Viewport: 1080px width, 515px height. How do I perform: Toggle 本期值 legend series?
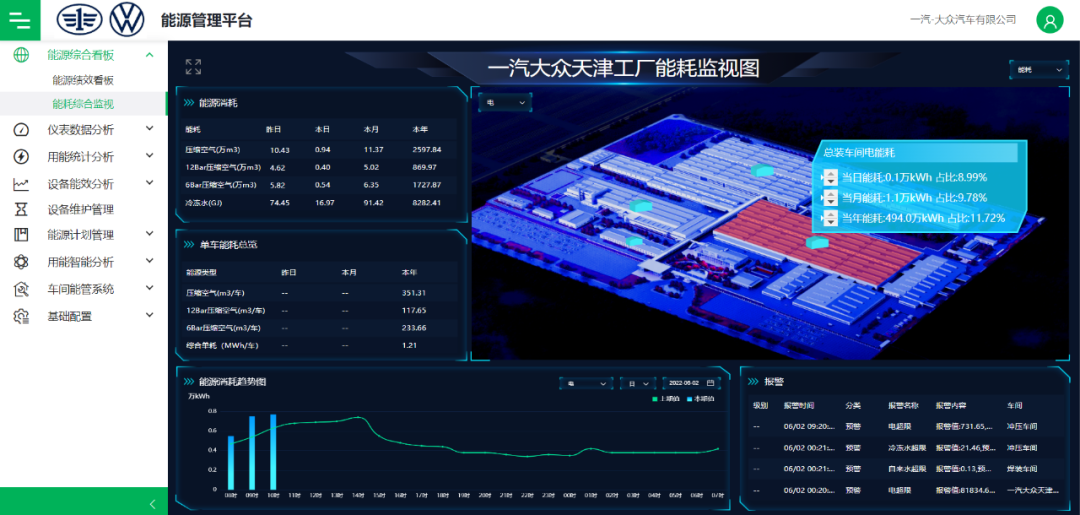[x=701, y=399]
